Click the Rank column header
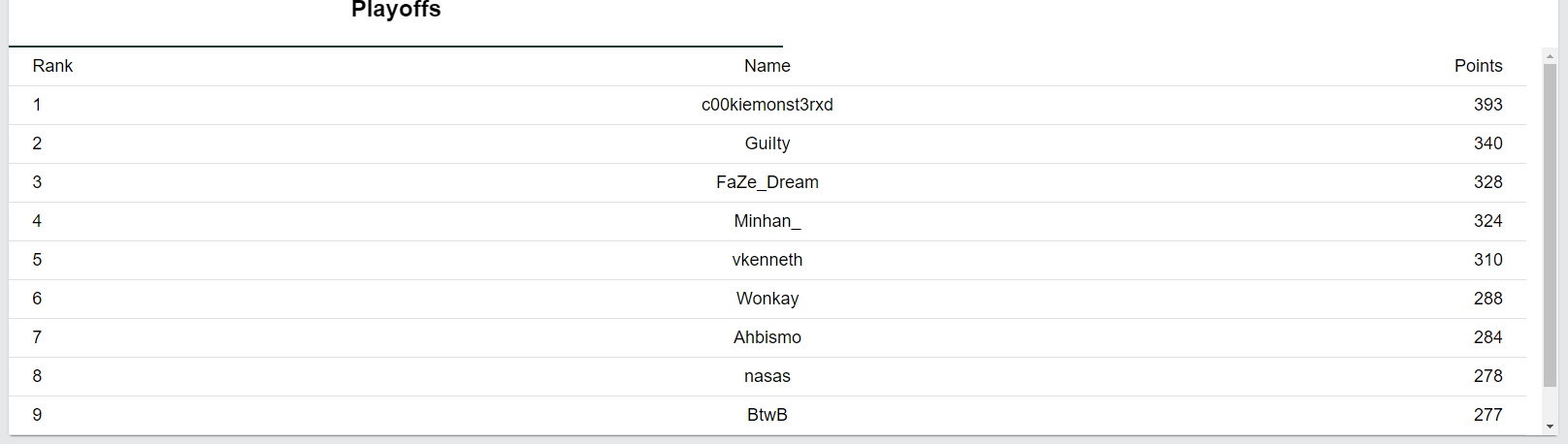The image size is (1568, 444). click(x=52, y=66)
